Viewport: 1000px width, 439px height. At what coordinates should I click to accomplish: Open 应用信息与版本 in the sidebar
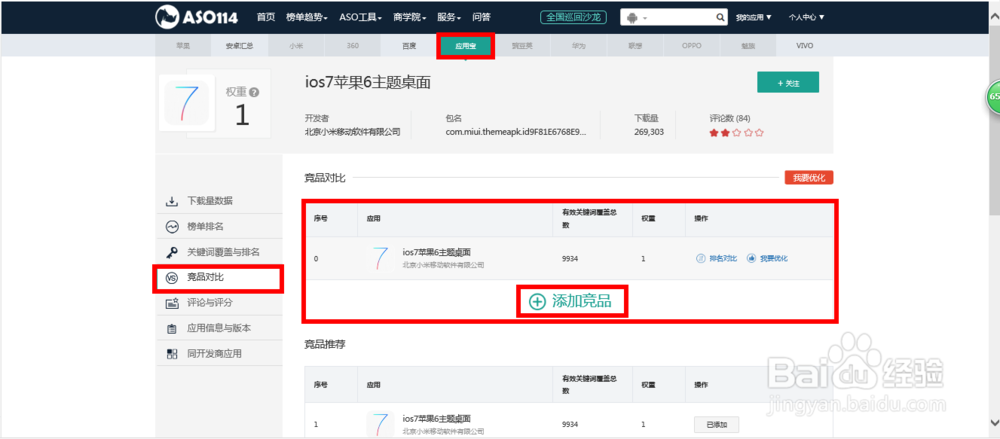click(x=219, y=329)
